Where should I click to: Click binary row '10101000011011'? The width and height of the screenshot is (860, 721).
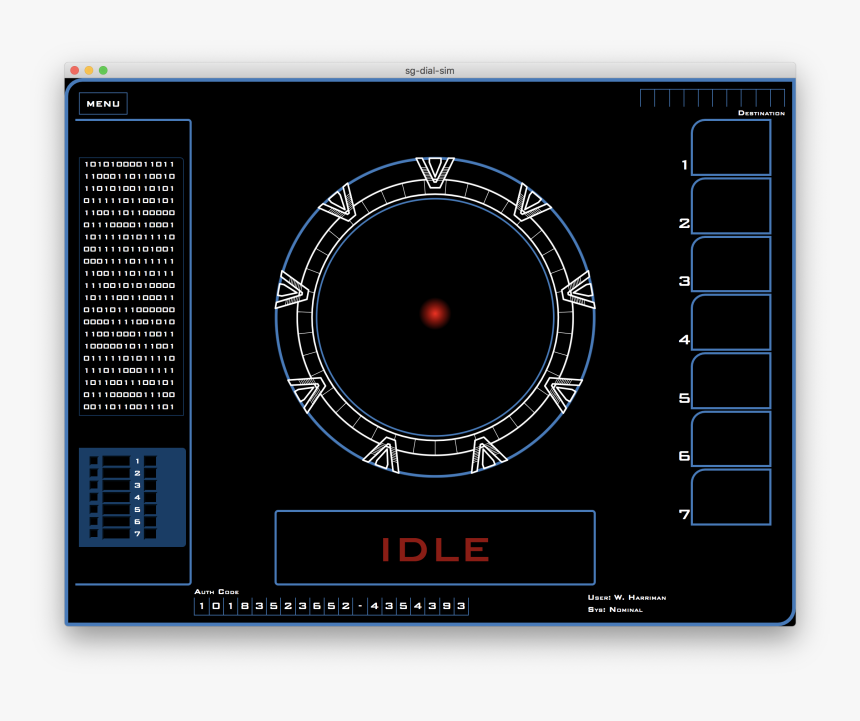(129, 164)
